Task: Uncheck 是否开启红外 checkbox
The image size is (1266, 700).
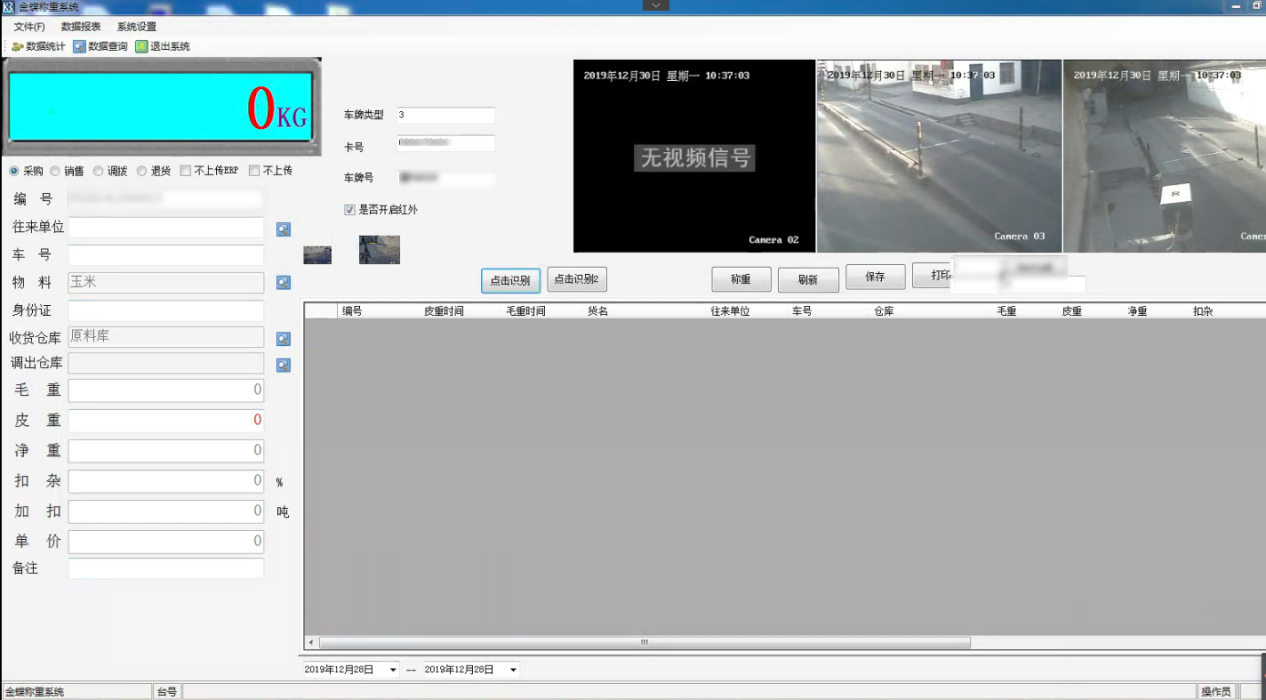Action: (350, 210)
